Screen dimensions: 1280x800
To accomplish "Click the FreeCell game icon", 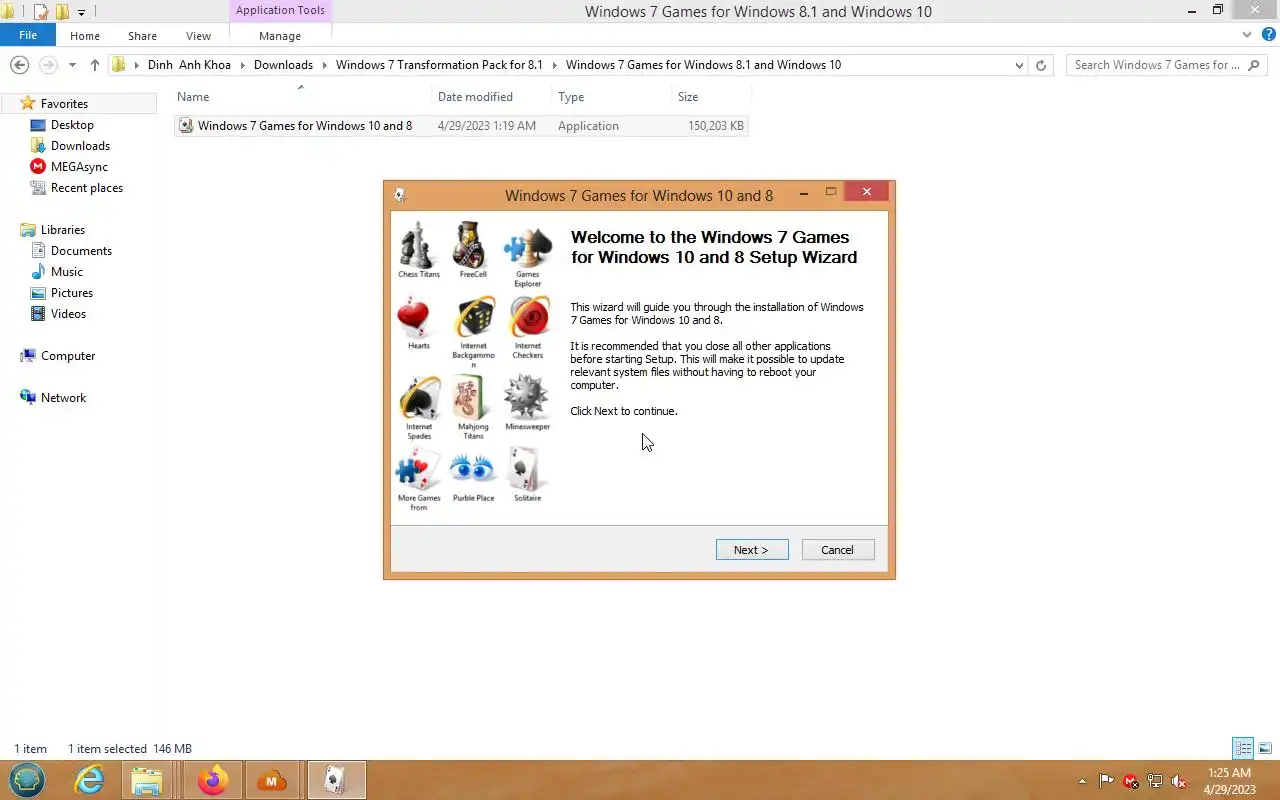I will (x=471, y=245).
